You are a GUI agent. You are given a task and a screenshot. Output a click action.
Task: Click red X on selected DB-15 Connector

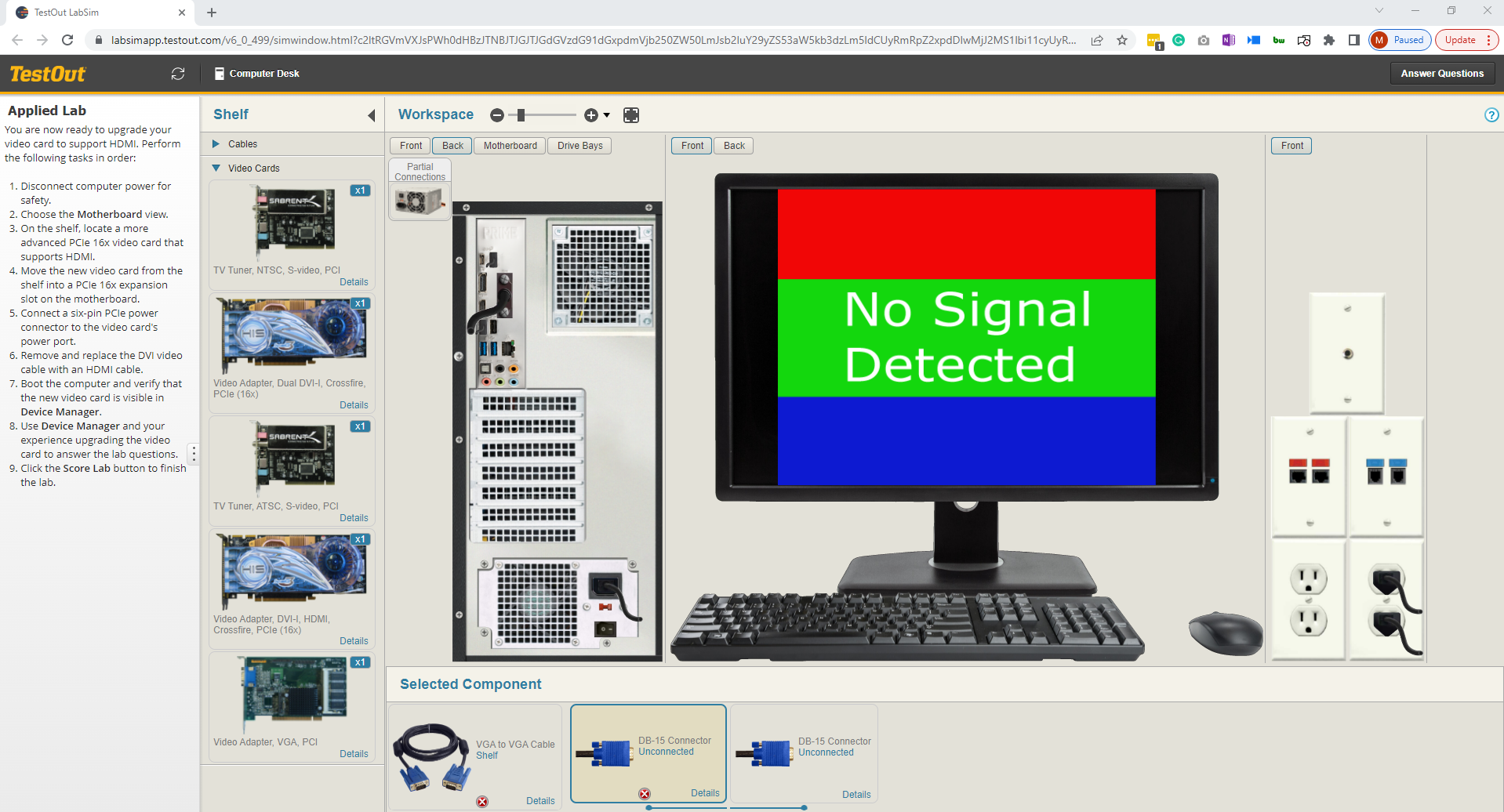[x=645, y=794]
